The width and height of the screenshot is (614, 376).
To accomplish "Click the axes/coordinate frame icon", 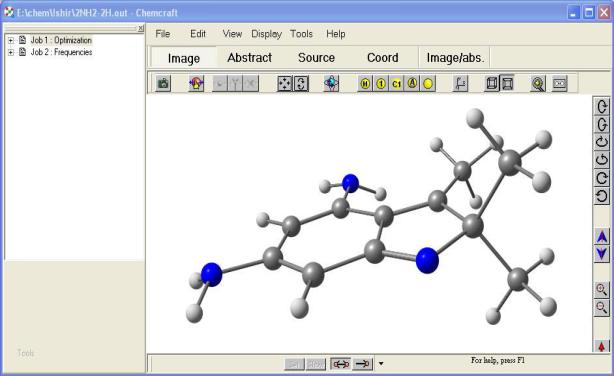I will (x=460, y=83).
